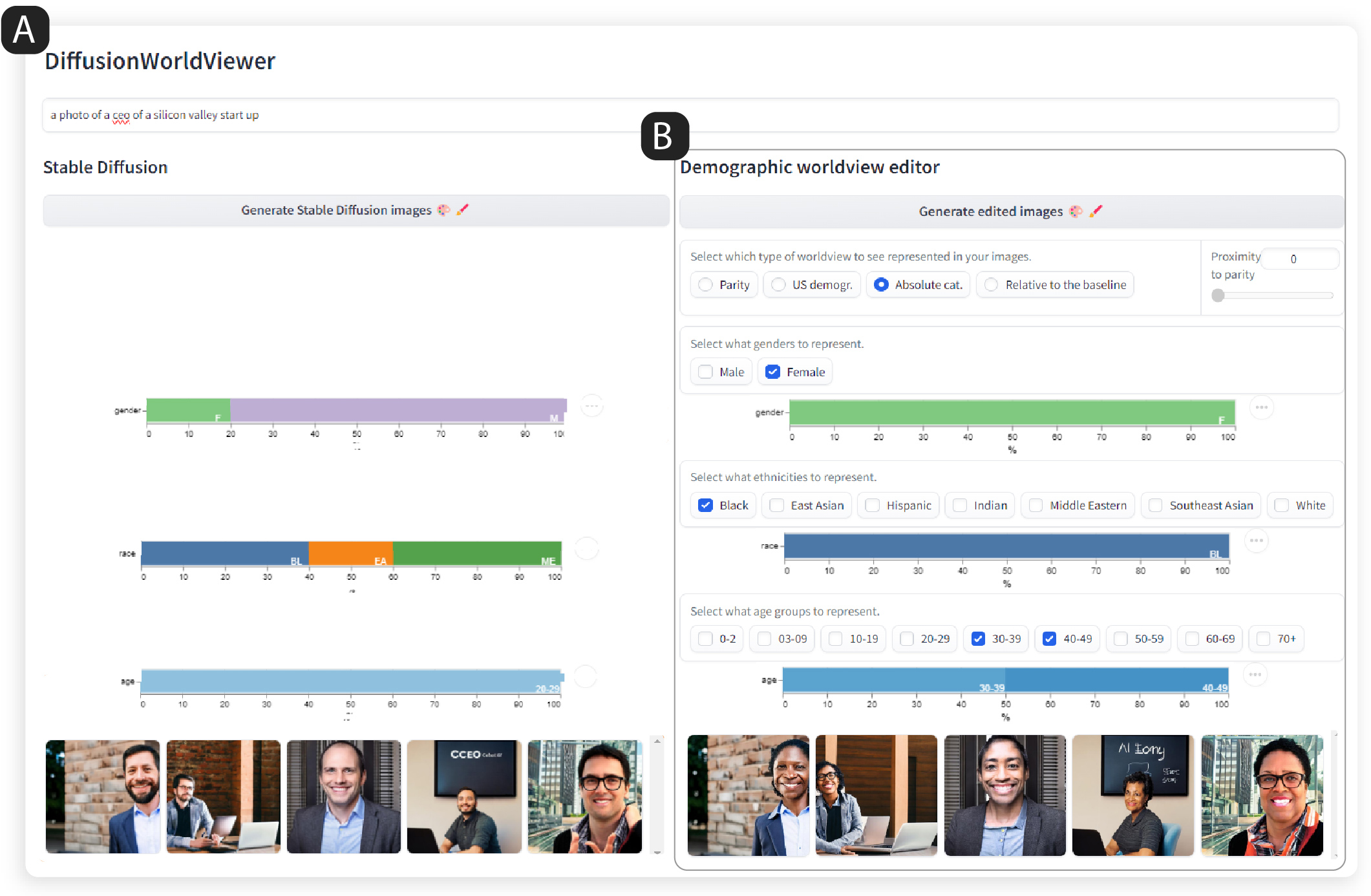Enable the 50-59 age group checkbox
The image size is (1371, 896).
coord(1121,639)
